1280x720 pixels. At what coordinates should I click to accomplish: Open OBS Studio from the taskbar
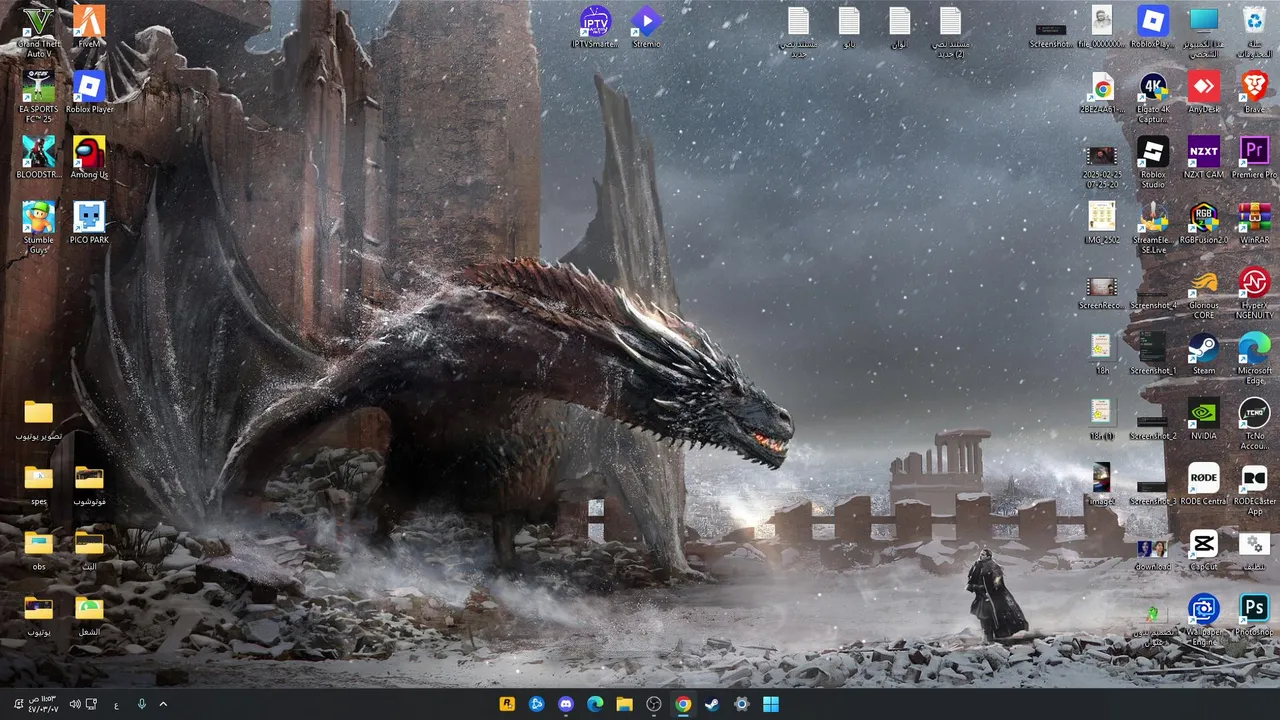pyautogui.click(x=654, y=704)
